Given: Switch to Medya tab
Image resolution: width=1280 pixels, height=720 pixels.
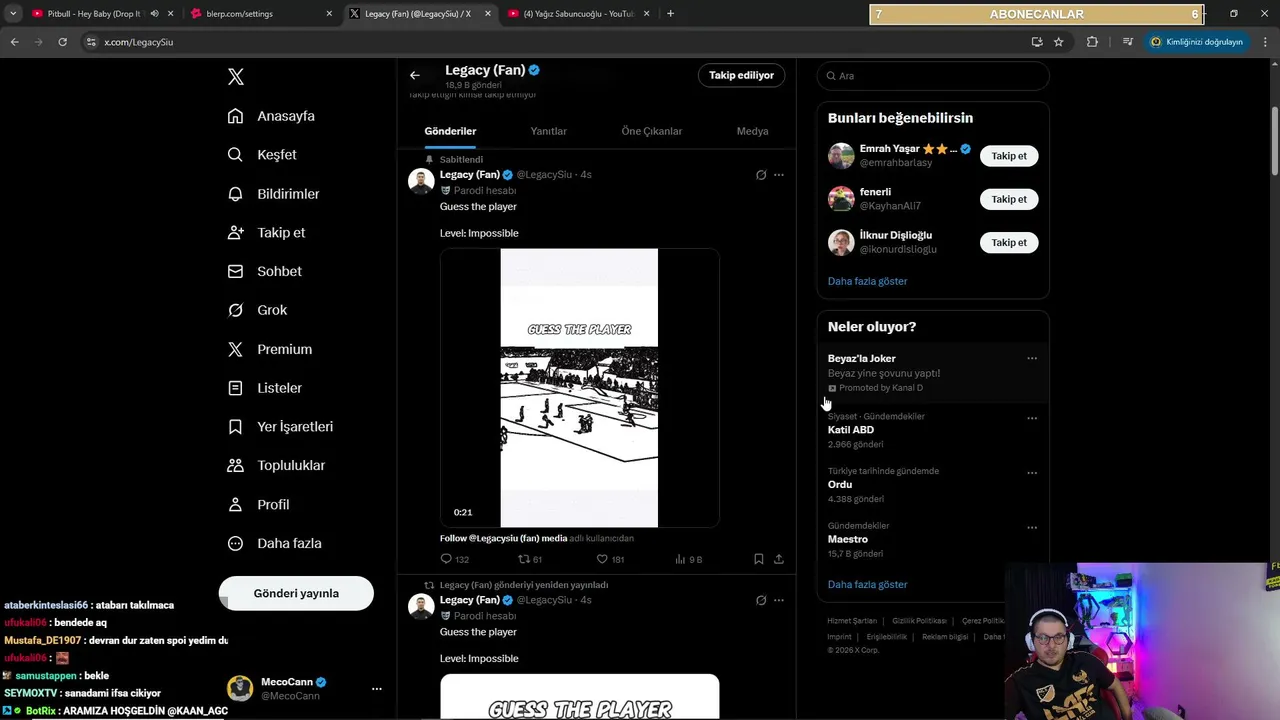Looking at the screenshot, I should coord(752,131).
